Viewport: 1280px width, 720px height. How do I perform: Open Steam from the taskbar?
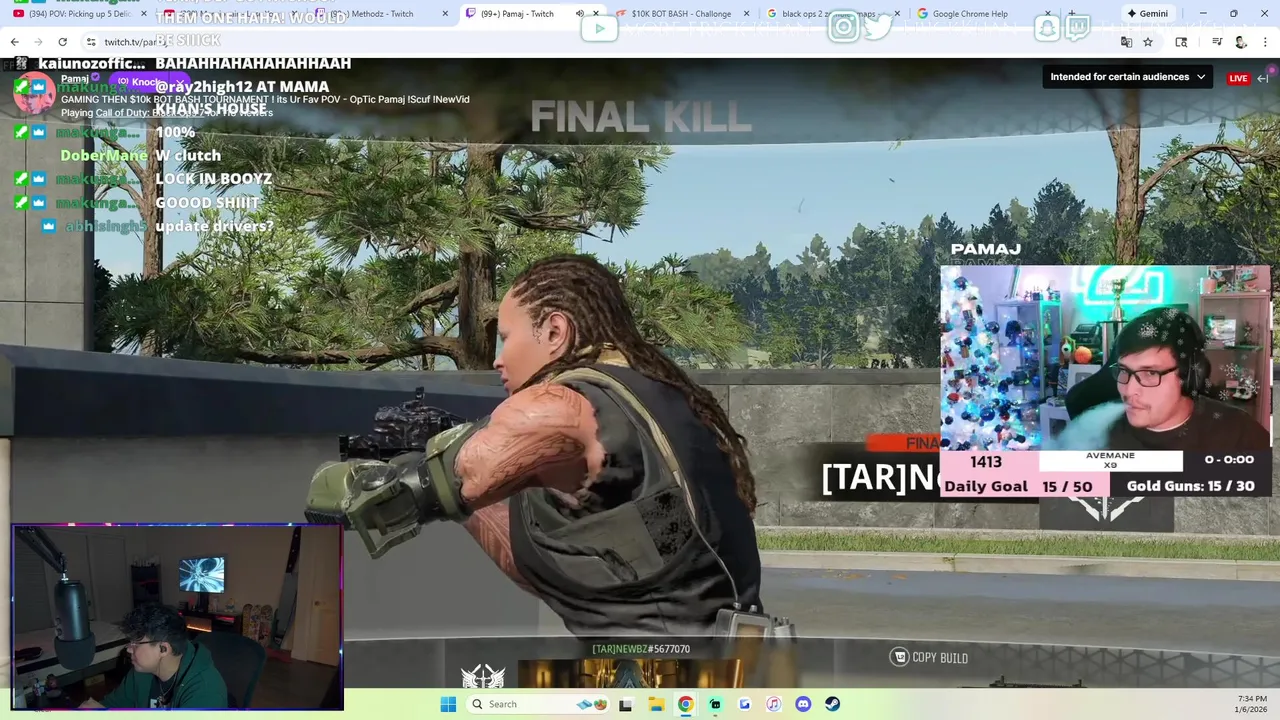(832, 704)
